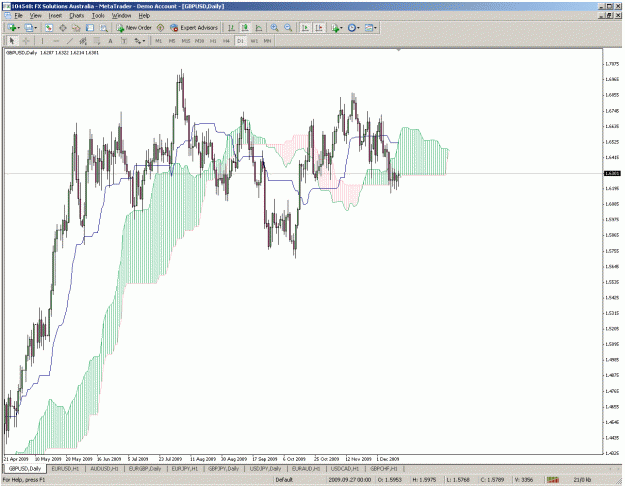The width and height of the screenshot is (625, 486).
Task: Select the Cursor arrow tool
Action: coord(12,41)
